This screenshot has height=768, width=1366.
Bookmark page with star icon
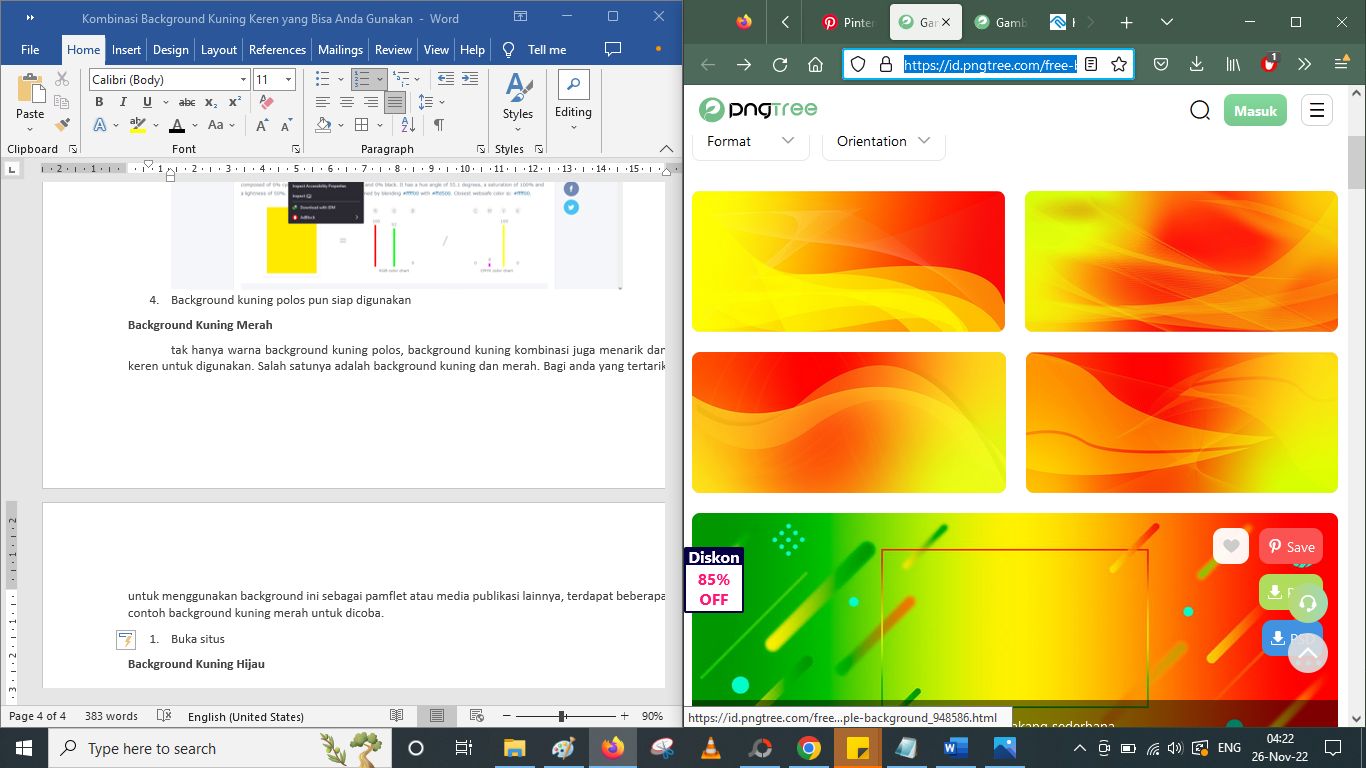click(x=1119, y=64)
